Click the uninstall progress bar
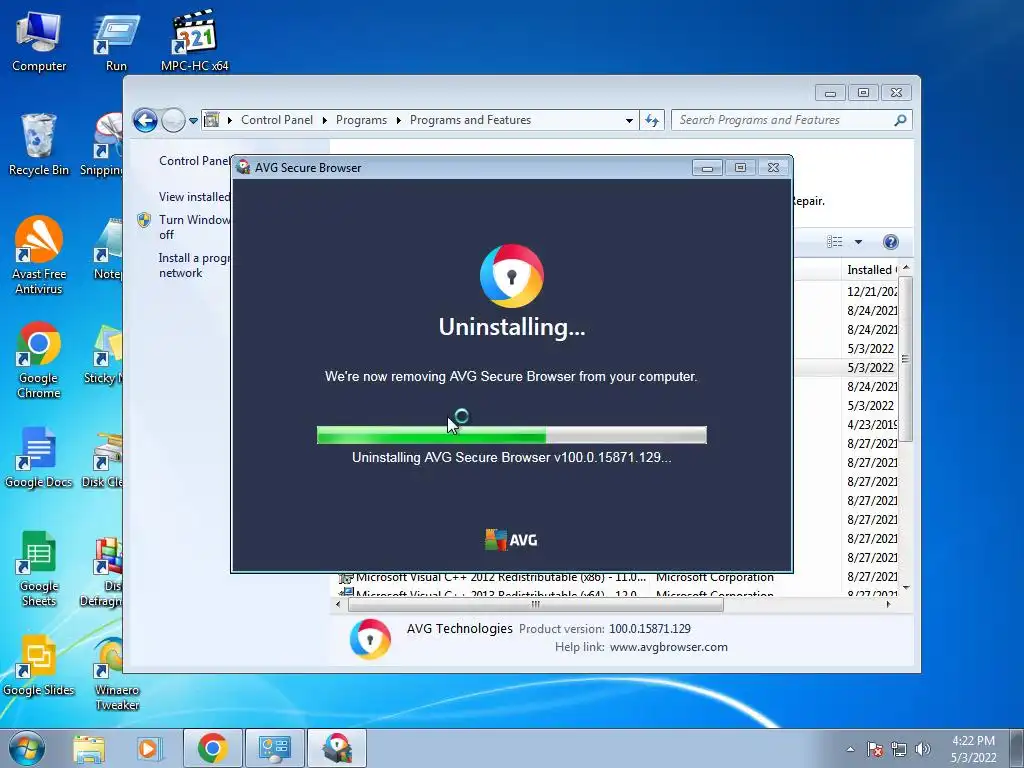This screenshot has width=1024, height=768. [x=511, y=435]
